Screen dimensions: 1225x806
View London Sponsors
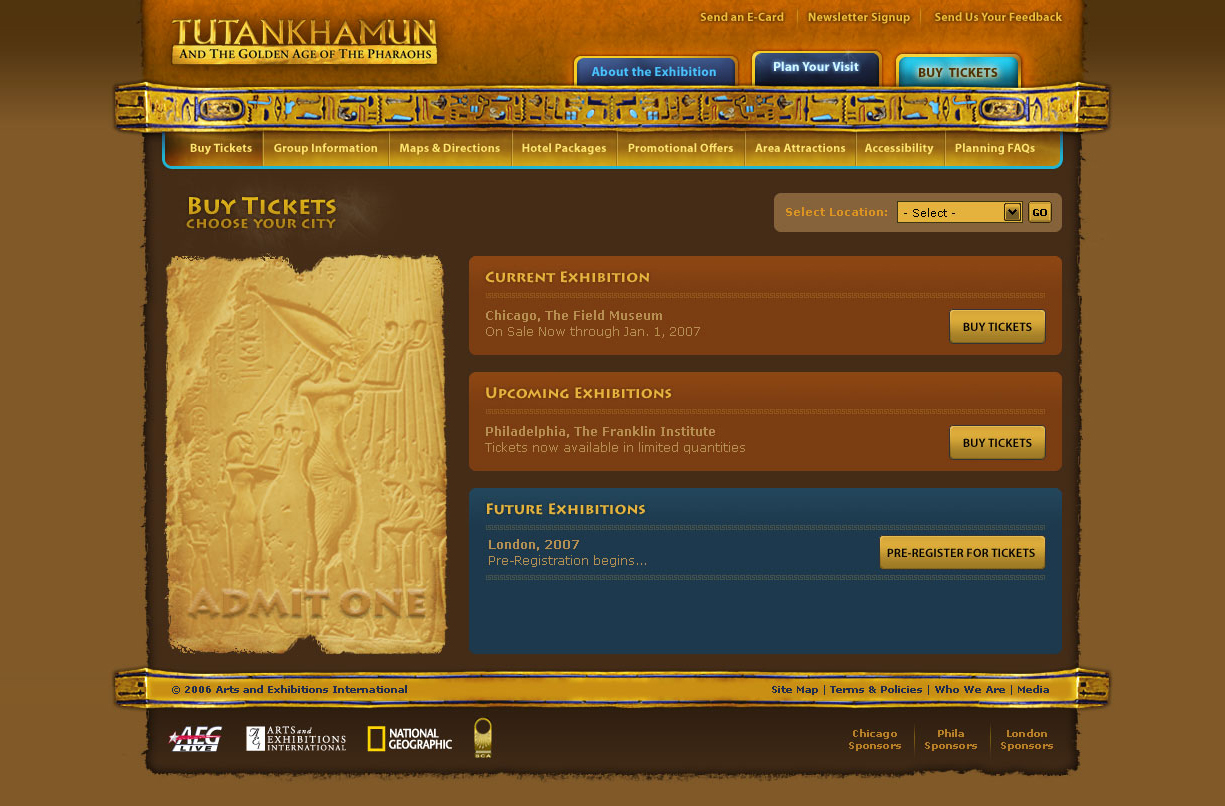click(1027, 740)
